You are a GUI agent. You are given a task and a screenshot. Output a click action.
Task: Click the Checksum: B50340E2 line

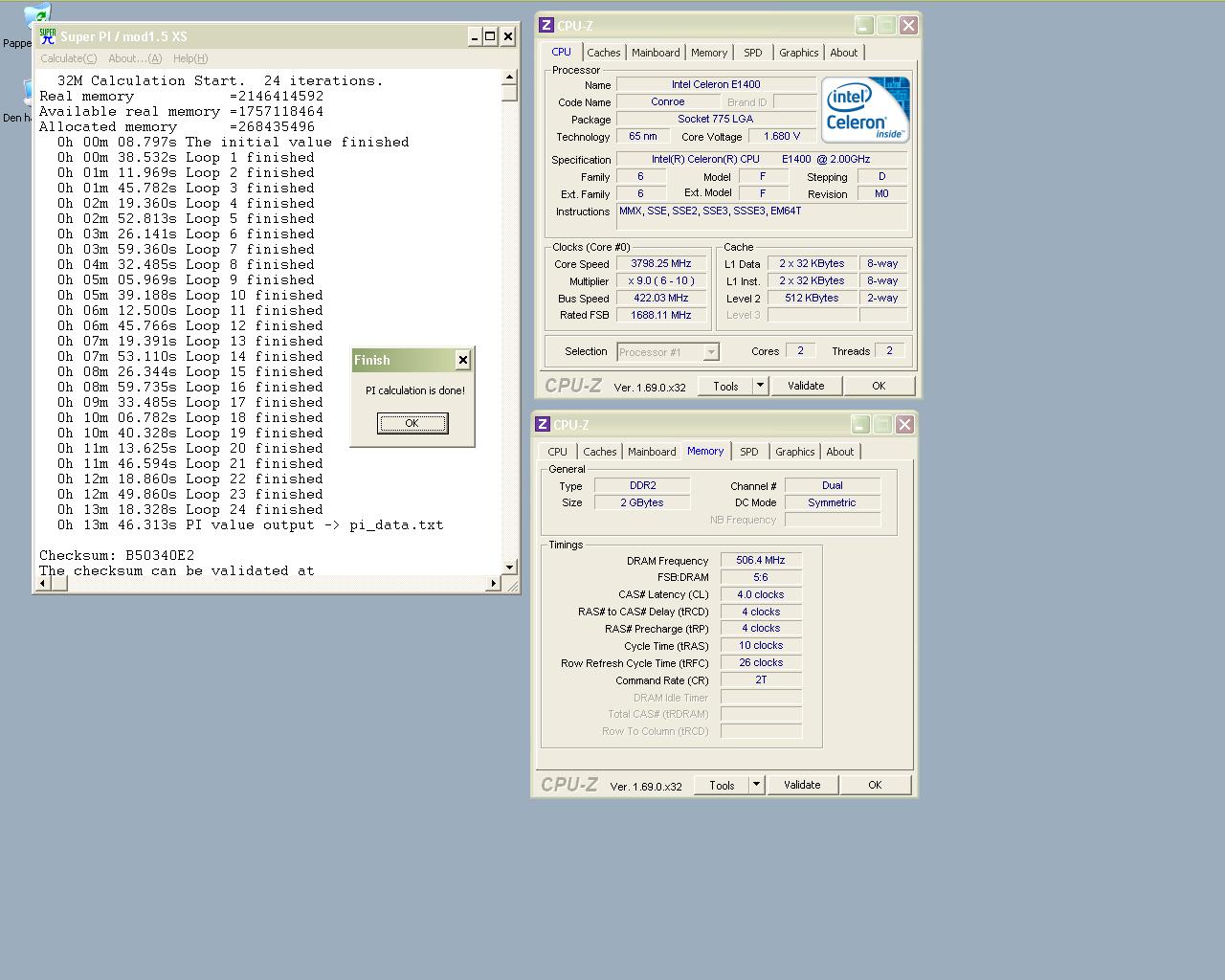[117, 555]
